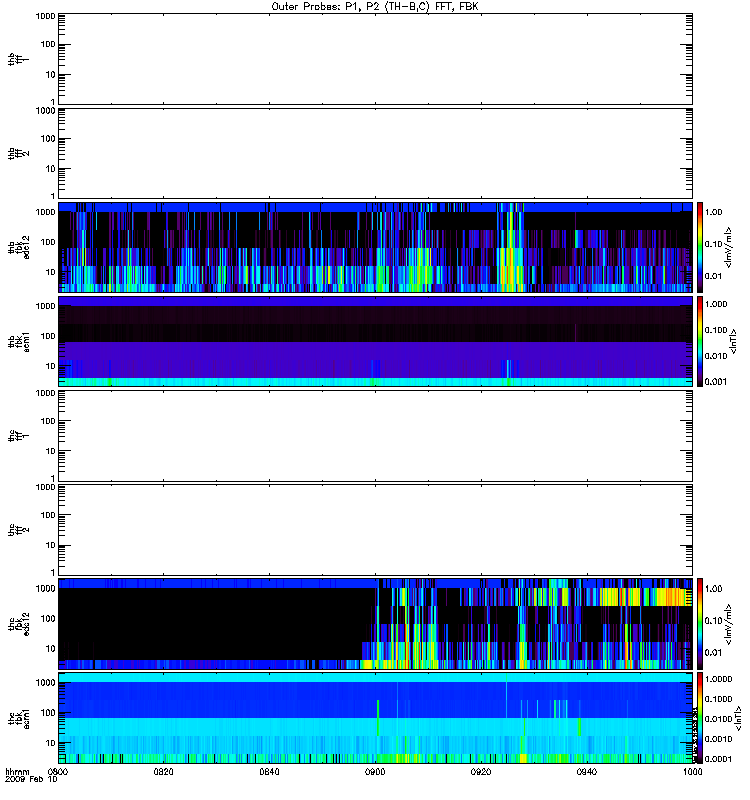Click '0.01' on the thc edc12 color scale
Viewport: 750px width, 800px height.
click(x=713, y=653)
